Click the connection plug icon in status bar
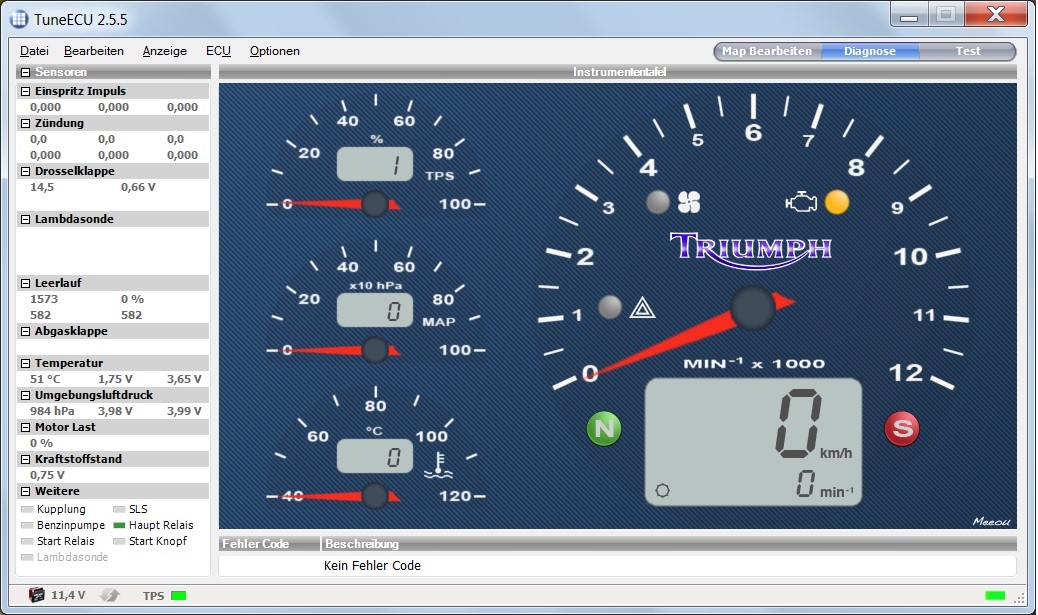This screenshot has width=1038, height=615. coord(110,595)
